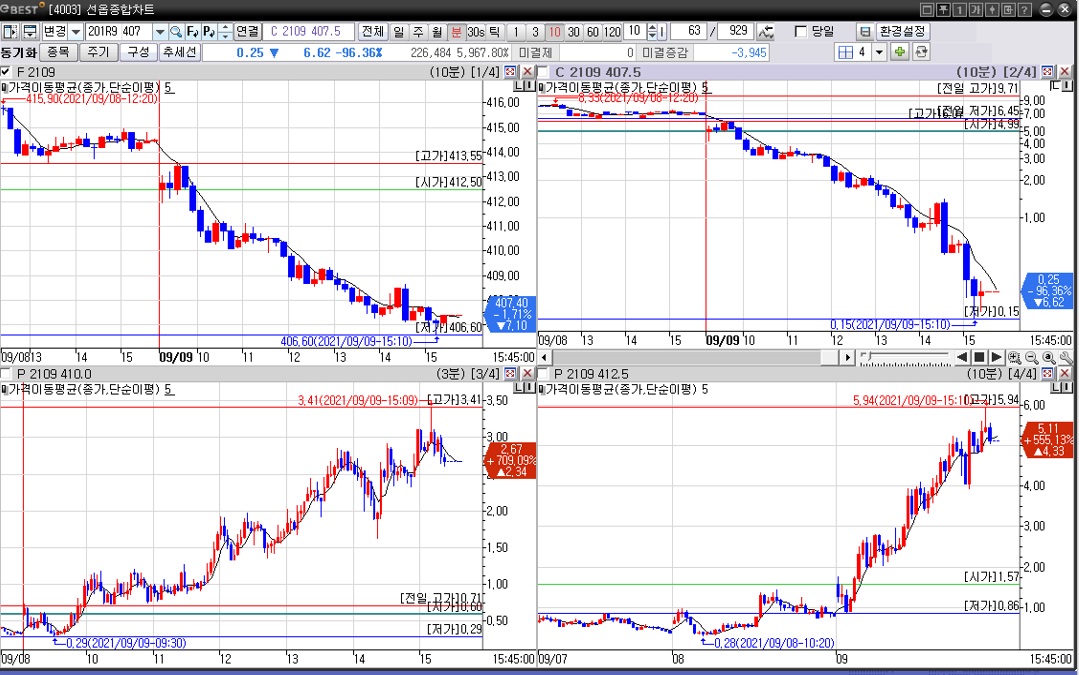Image resolution: width=1079 pixels, height=675 pixels.
Task: Maximize the P 2109 410.0 chart pane
Action: tap(510, 373)
